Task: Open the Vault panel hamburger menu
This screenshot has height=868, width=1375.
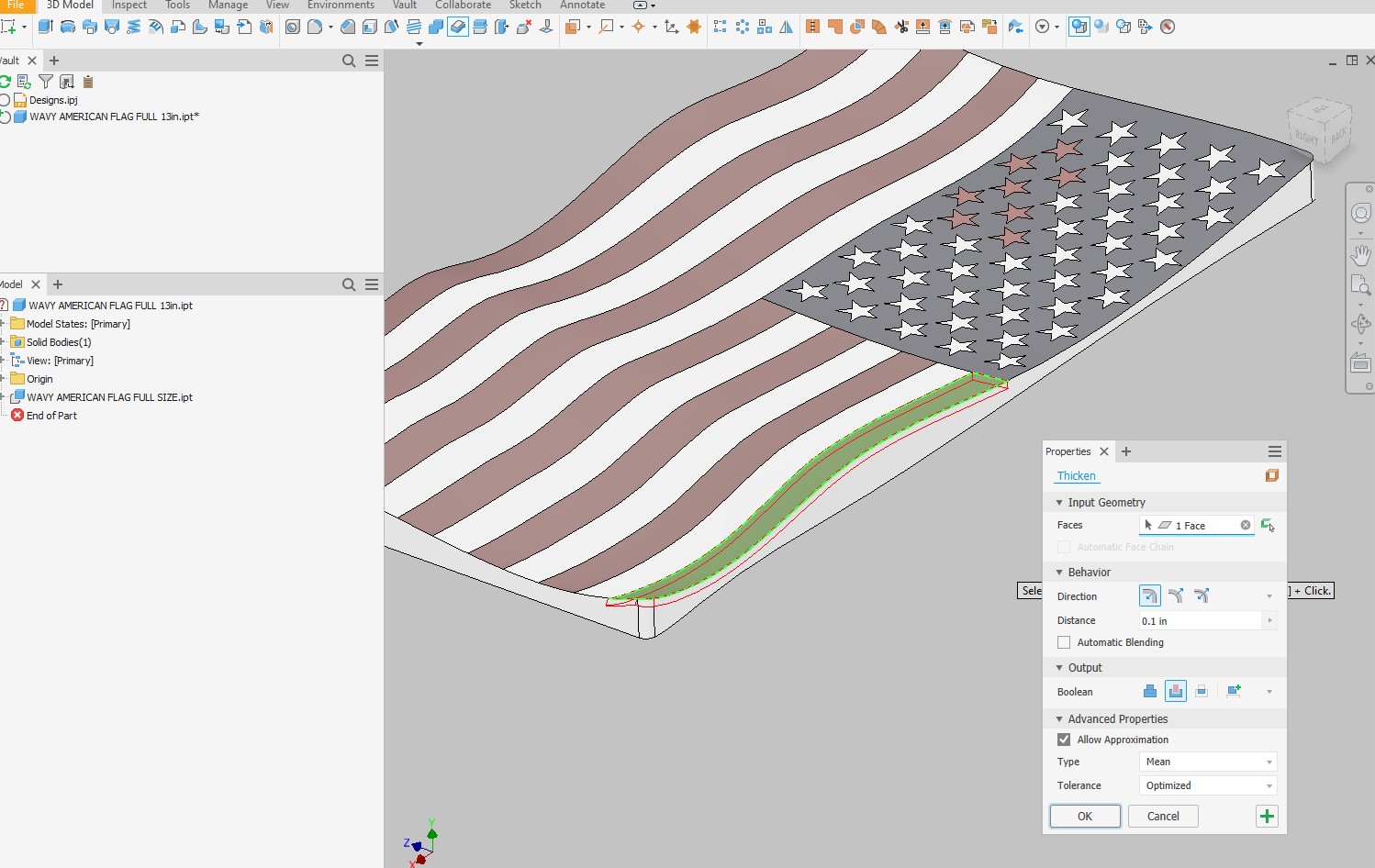Action: click(372, 61)
